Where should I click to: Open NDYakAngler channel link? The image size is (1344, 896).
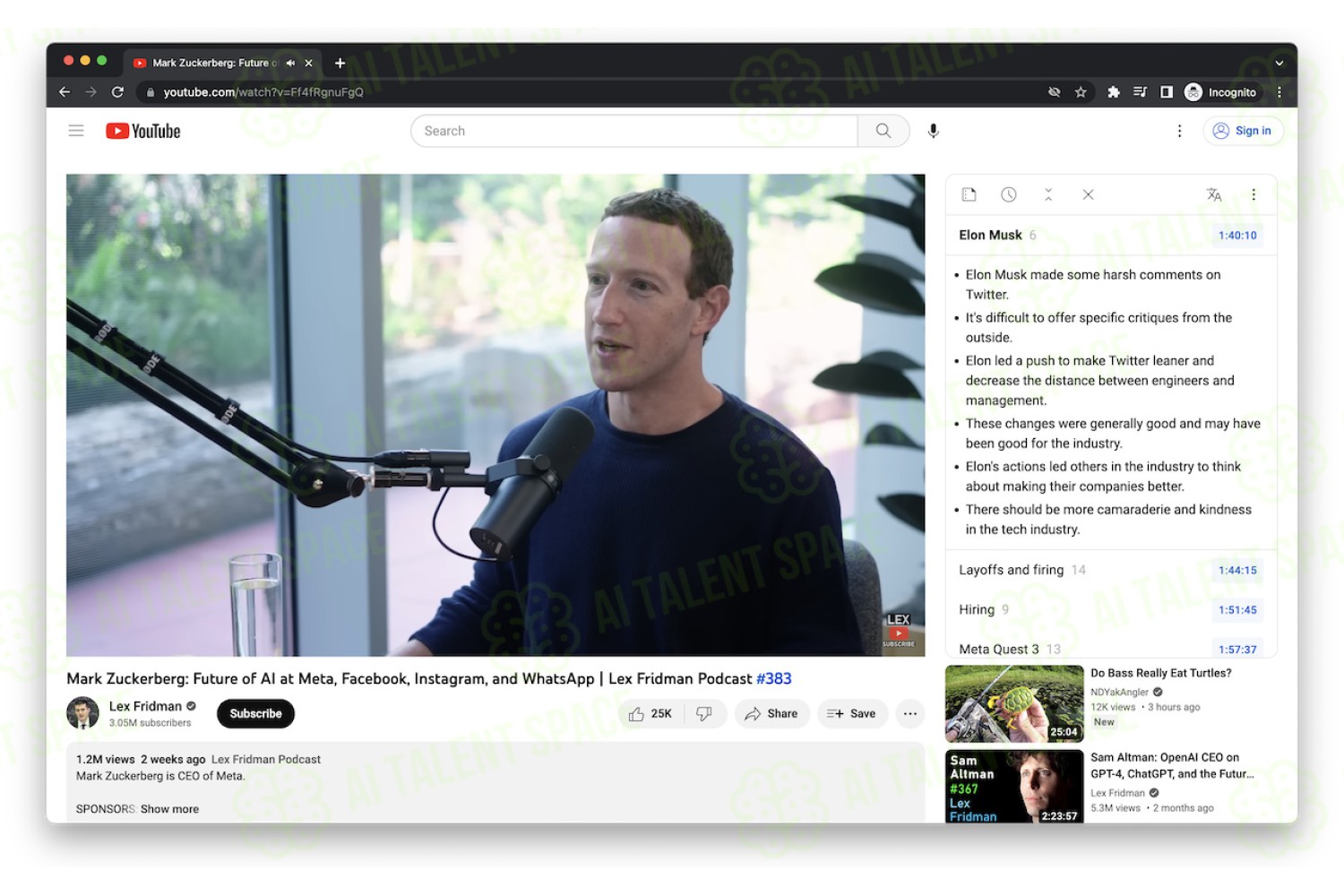click(x=1119, y=692)
